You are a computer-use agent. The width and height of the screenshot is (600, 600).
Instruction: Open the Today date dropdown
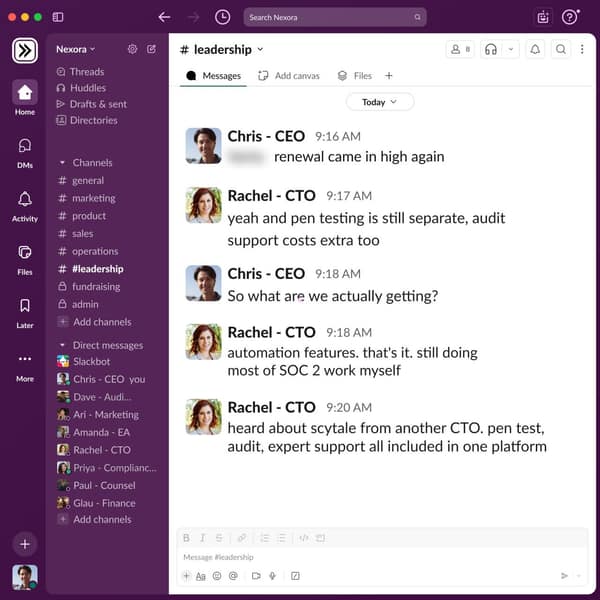[380, 102]
